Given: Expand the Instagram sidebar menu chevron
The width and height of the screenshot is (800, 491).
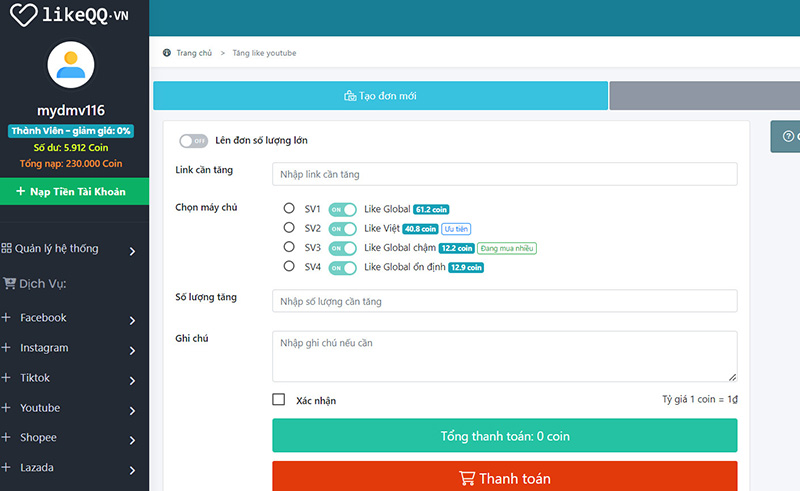Looking at the screenshot, I should [x=132, y=350].
